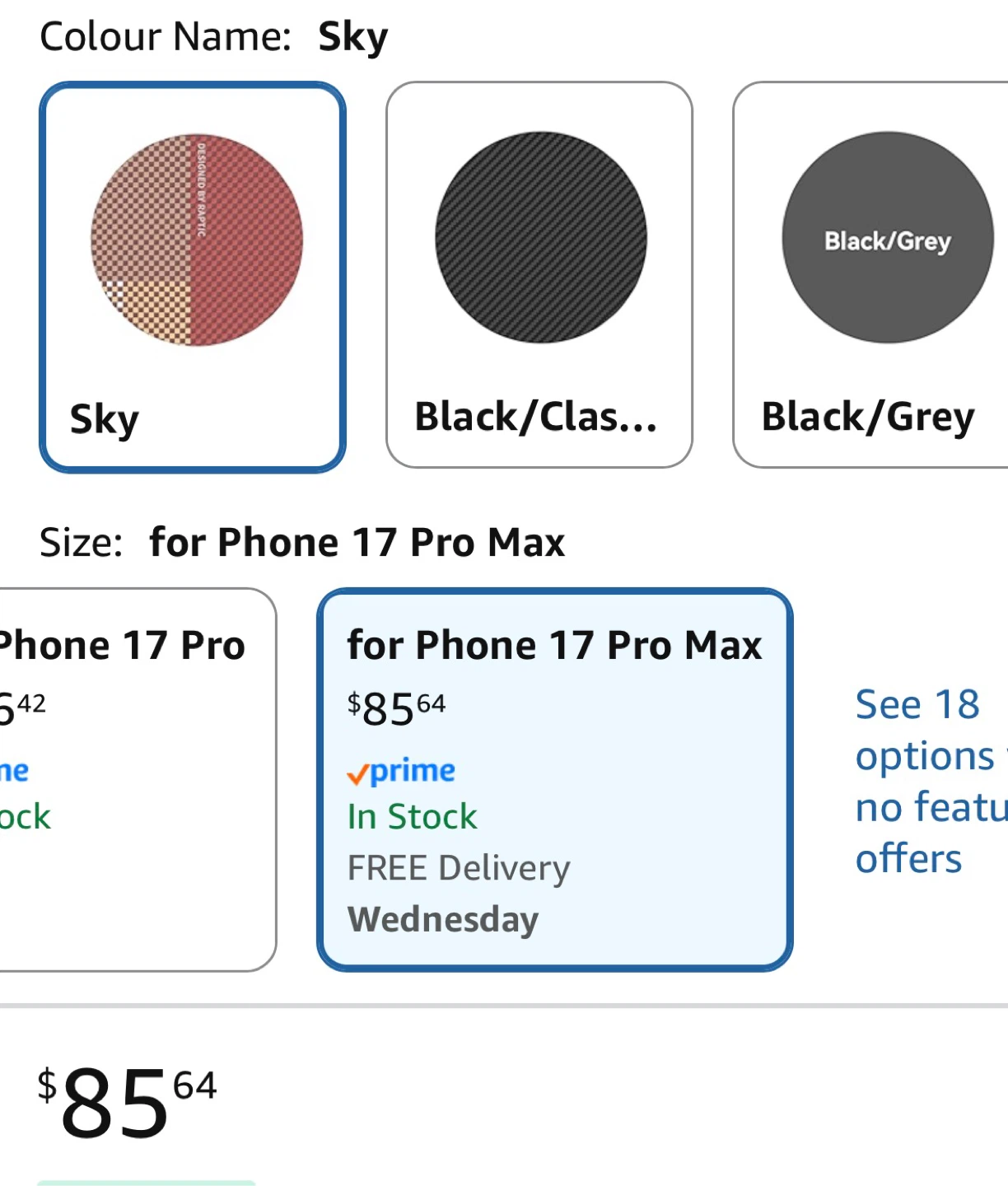The width and height of the screenshot is (1008, 1186).
Task: Click the green stock text on Phone 17 Pro card
Action: pos(25,817)
